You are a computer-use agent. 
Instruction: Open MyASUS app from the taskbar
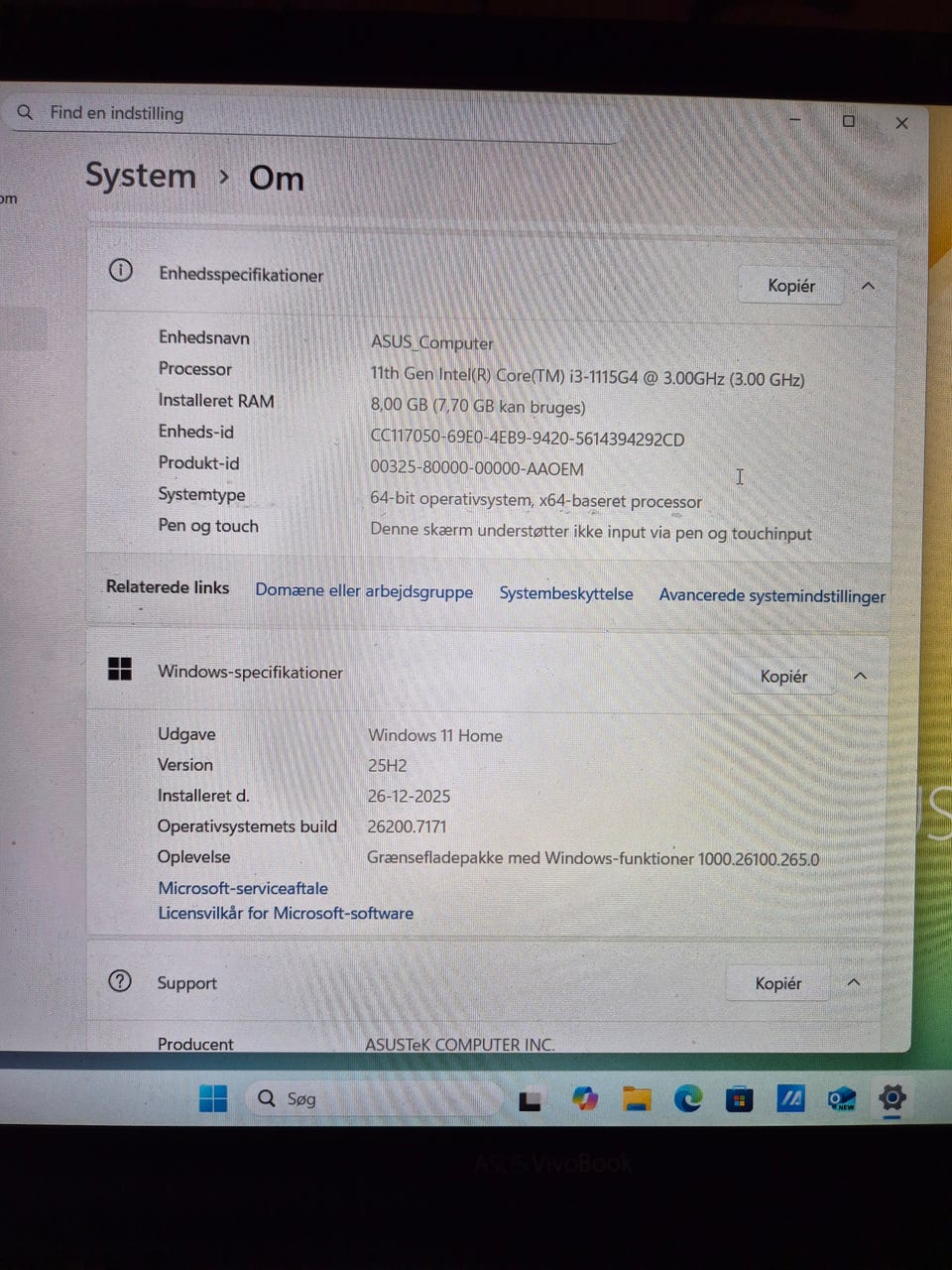pos(790,1098)
